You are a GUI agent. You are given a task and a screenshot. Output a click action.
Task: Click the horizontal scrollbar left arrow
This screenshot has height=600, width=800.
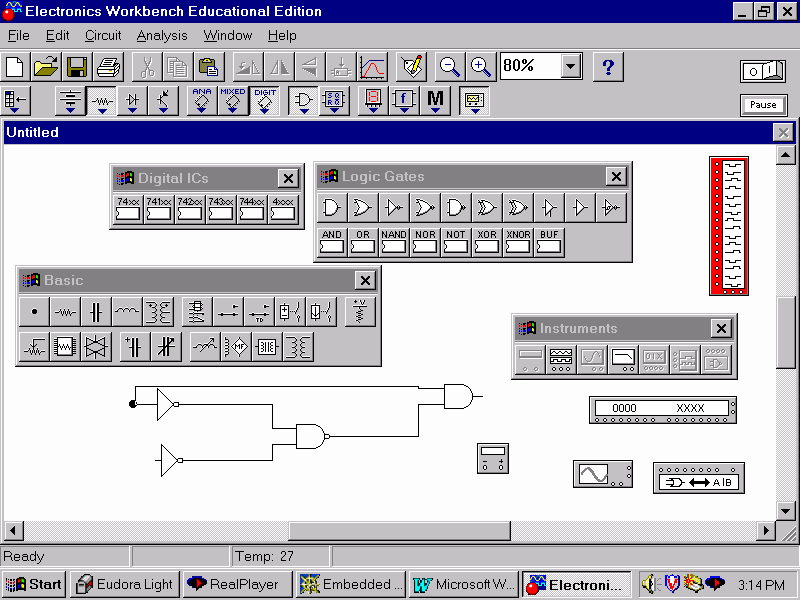[13, 531]
